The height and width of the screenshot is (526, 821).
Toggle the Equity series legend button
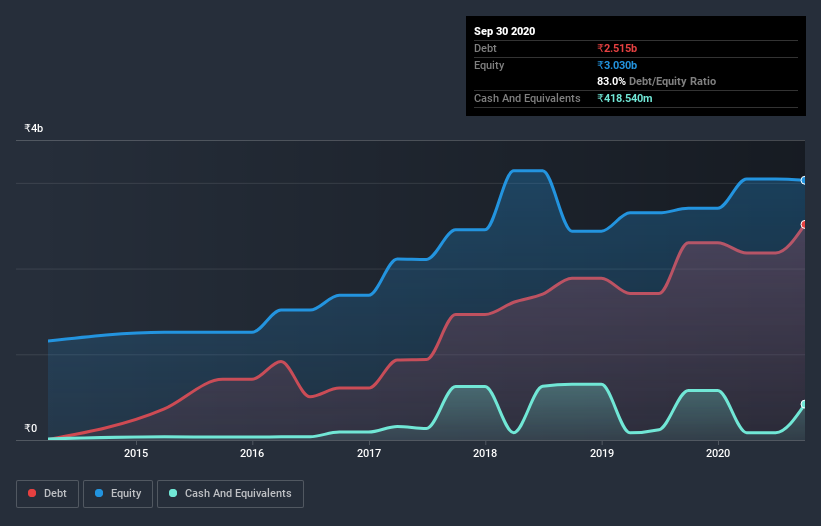[118, 494]
